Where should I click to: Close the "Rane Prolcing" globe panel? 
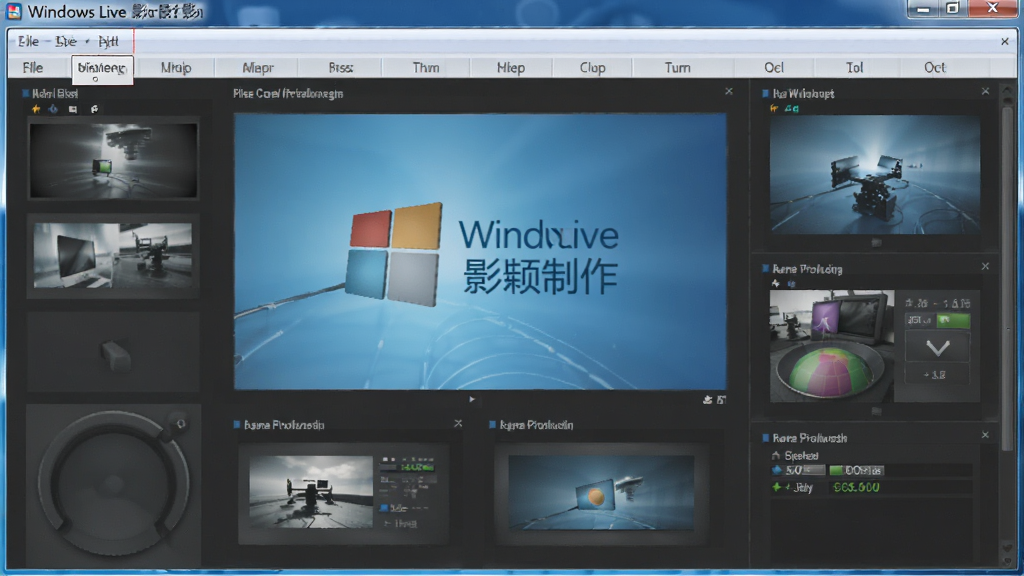tap(985, 266)
